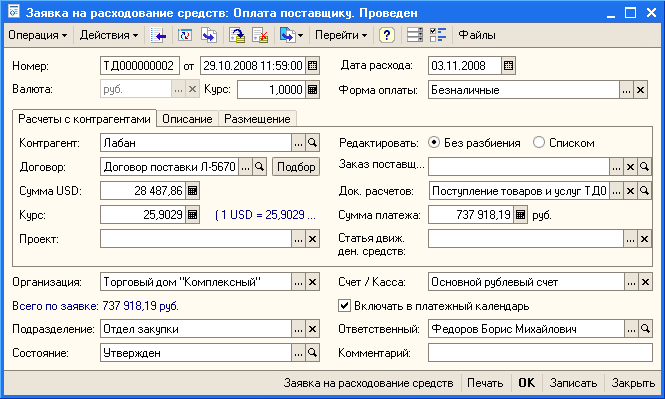Open Заказ поставщика record via magnifier
665x399 pixels.
click(x=645, y=167)
